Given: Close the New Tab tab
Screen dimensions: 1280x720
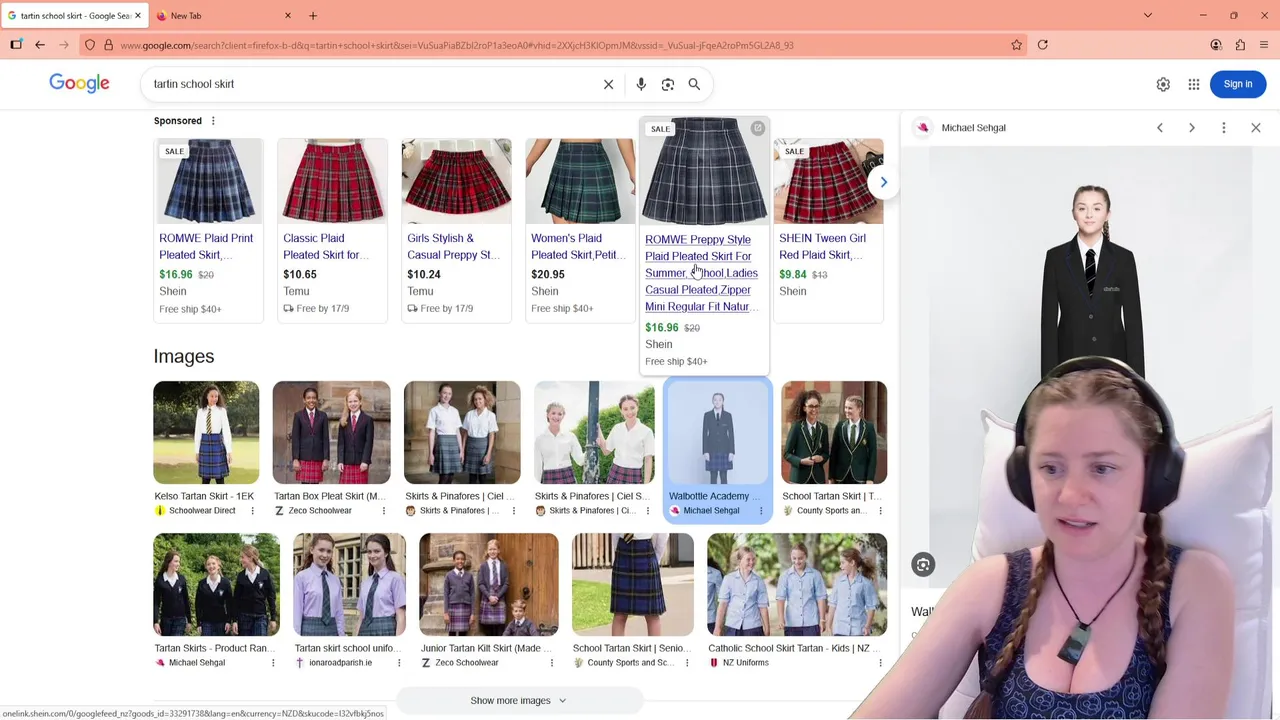Looking at the screenshot, I should coord(288,16).
